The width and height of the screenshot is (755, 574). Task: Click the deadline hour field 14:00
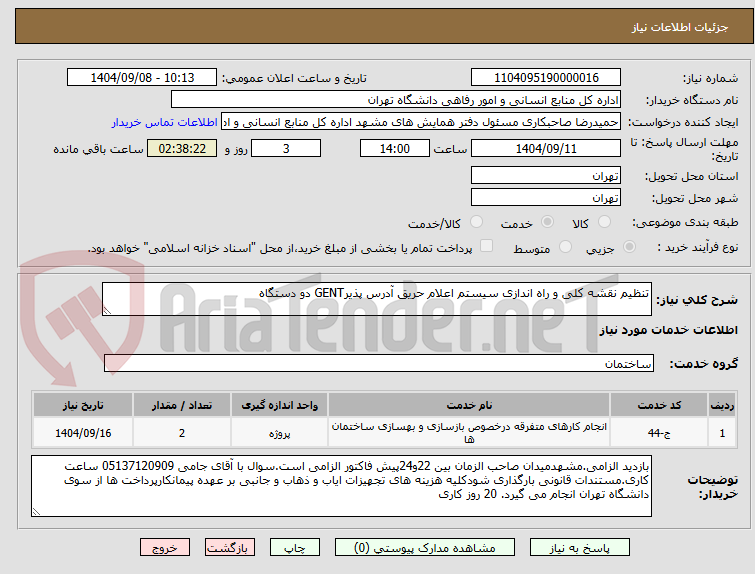395,148
